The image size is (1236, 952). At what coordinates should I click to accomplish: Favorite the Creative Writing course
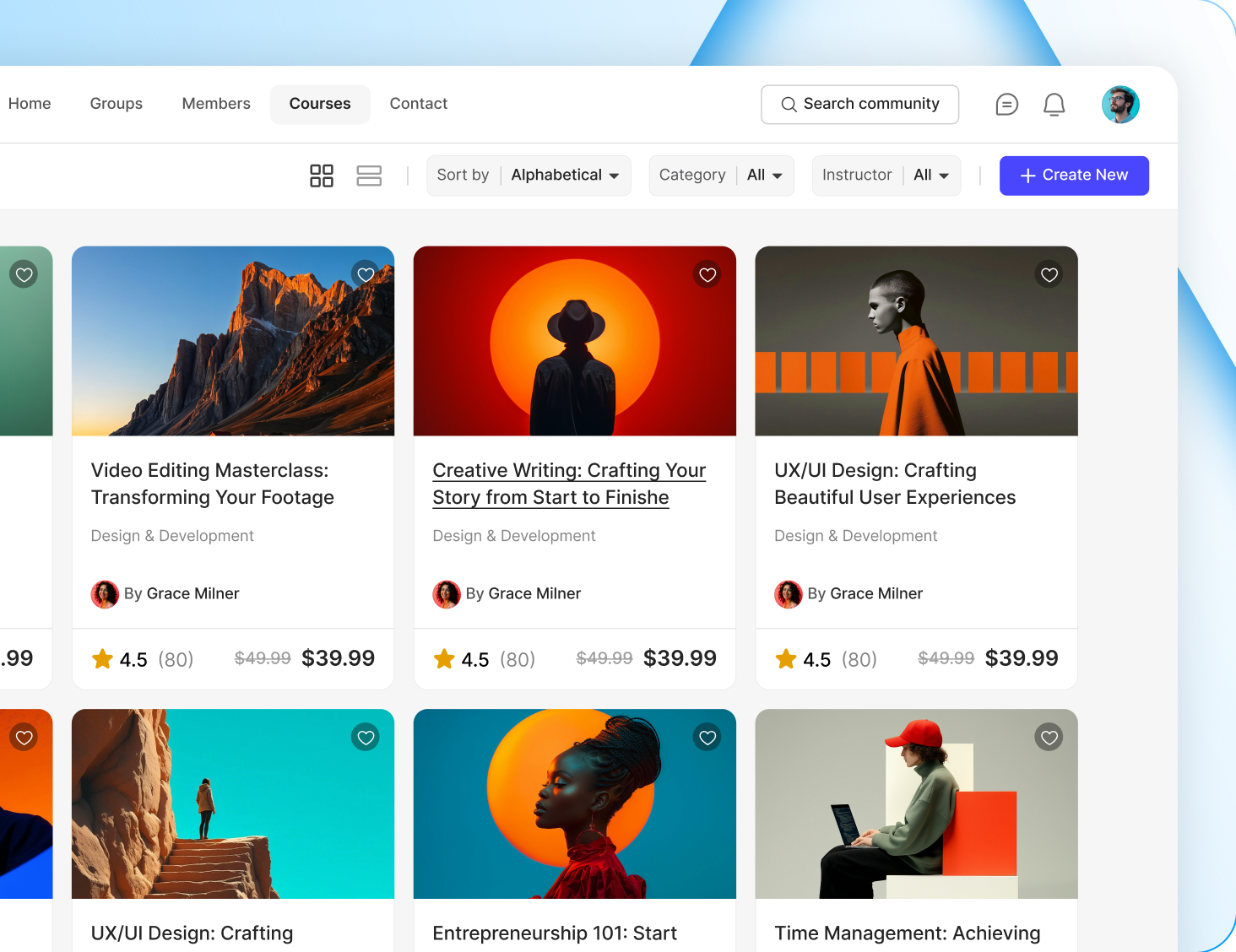tap(707, 274)
